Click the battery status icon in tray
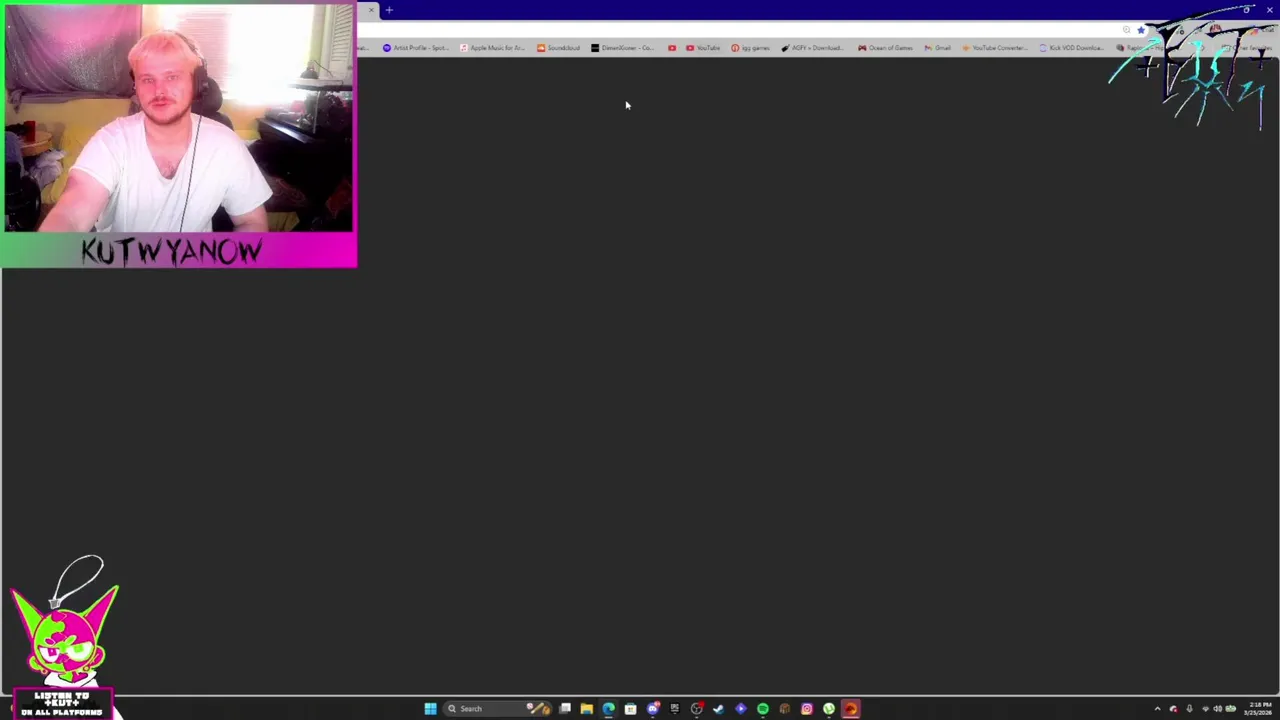1280x720 pixels. pyautogui.click(x=1231, y=709)
